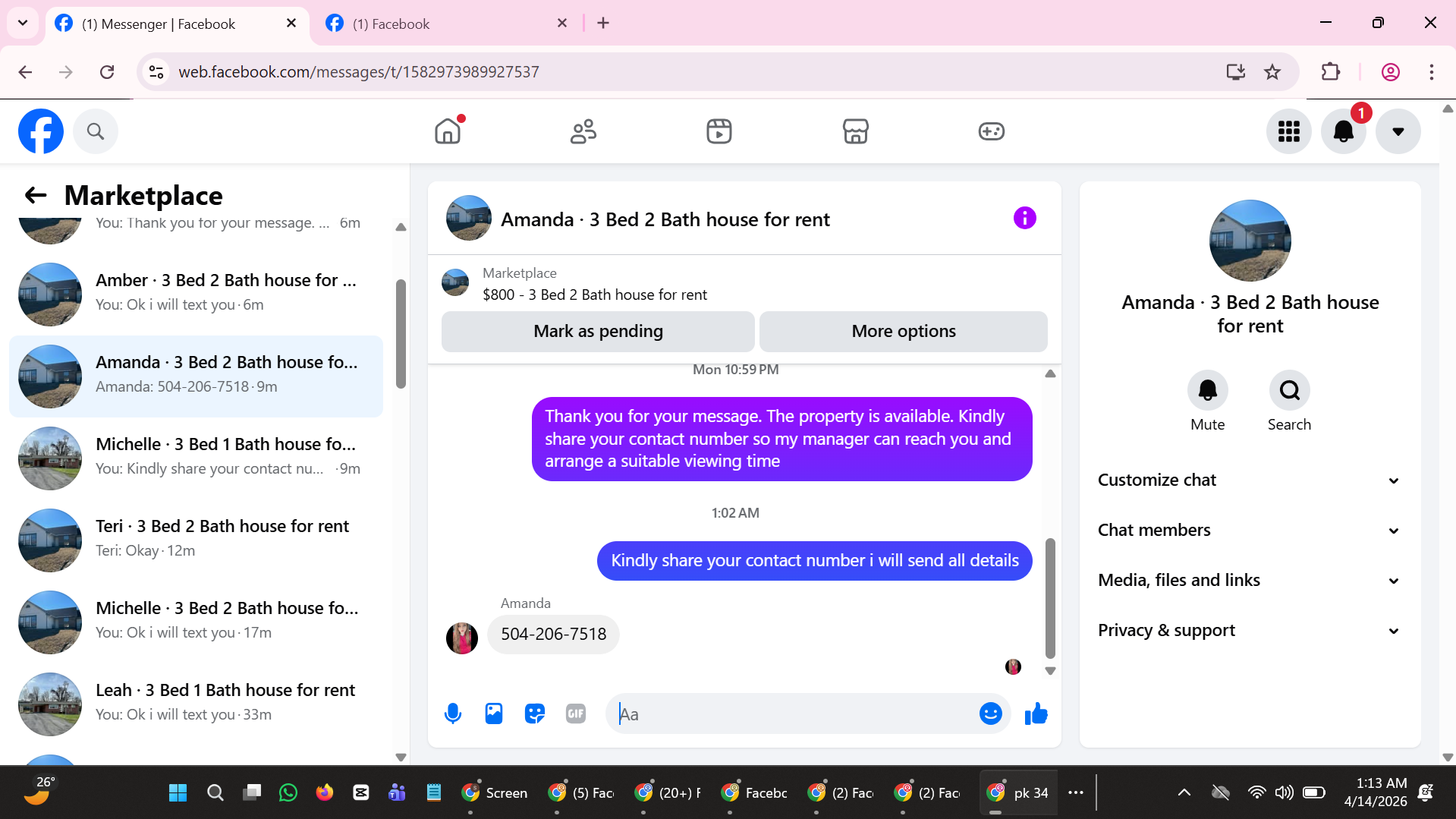Go to the Home feed icon

[x=448, y=131]
